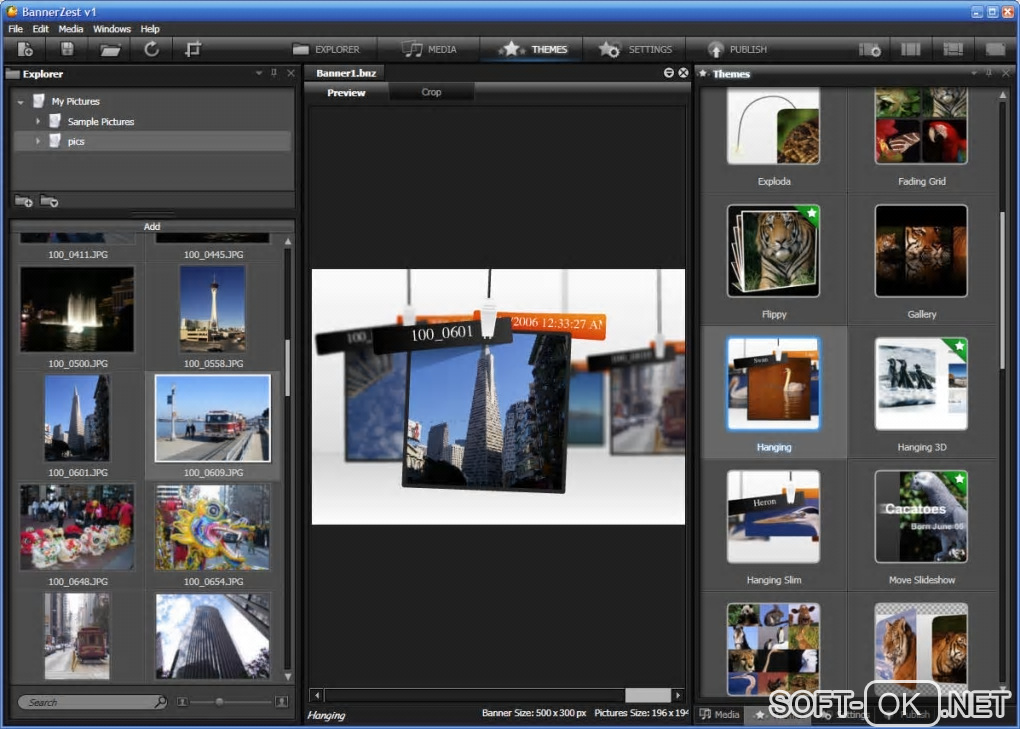Click the Add button above thumbnails
Screen dimensions: 1020x729
tap(152, 226)
